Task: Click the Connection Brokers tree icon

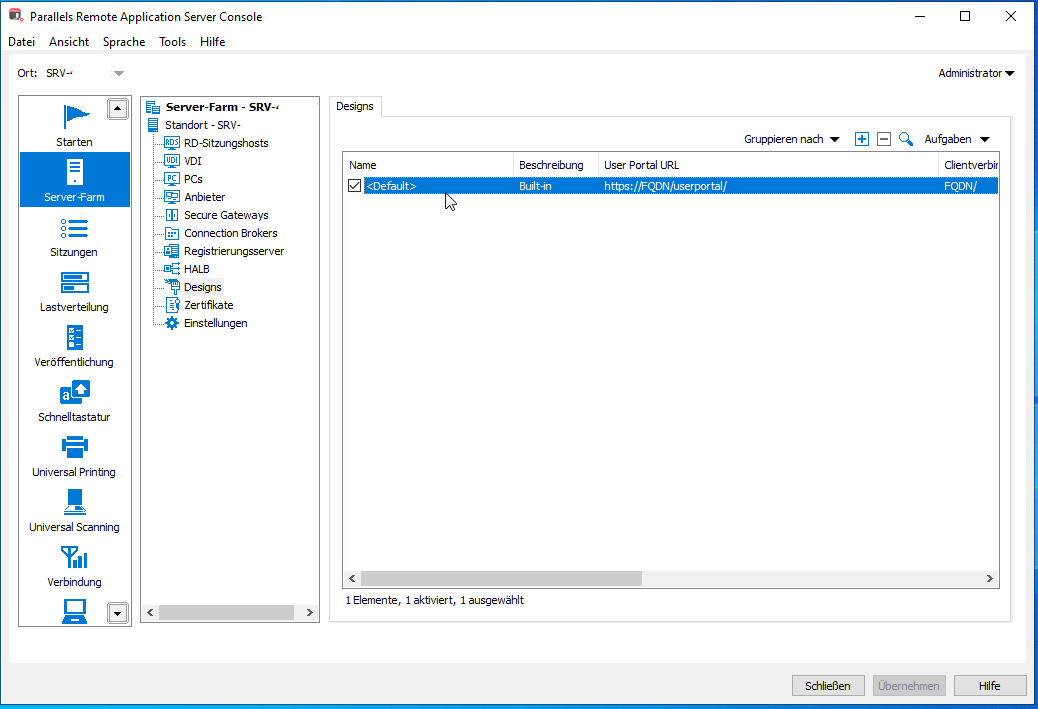Action: [x=171, y=232]
